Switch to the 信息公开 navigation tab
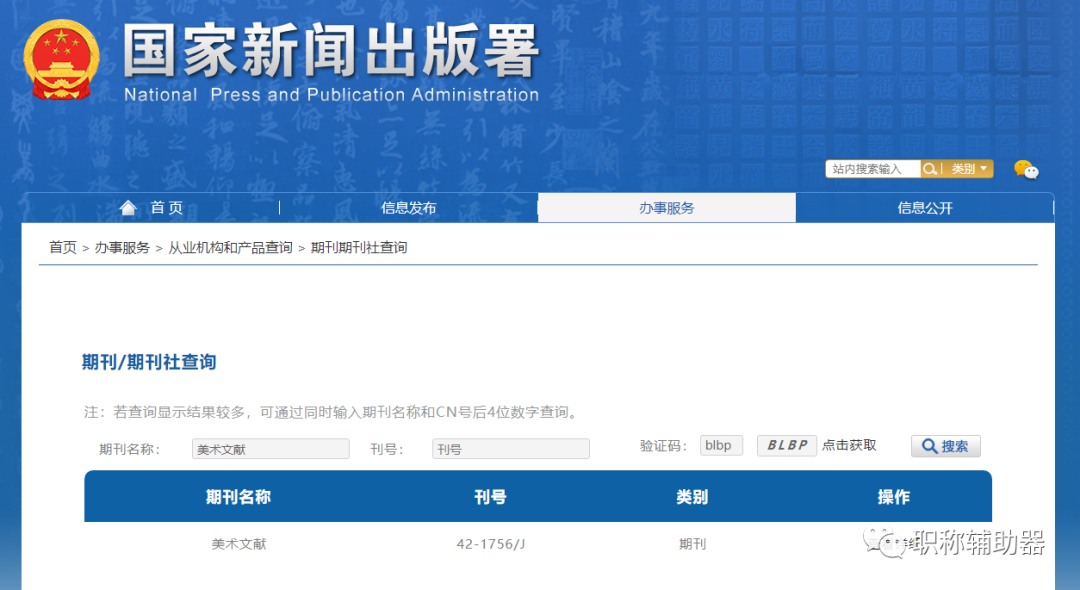The width and height of the screenshot is (1080, 590). tap(925, 207)
